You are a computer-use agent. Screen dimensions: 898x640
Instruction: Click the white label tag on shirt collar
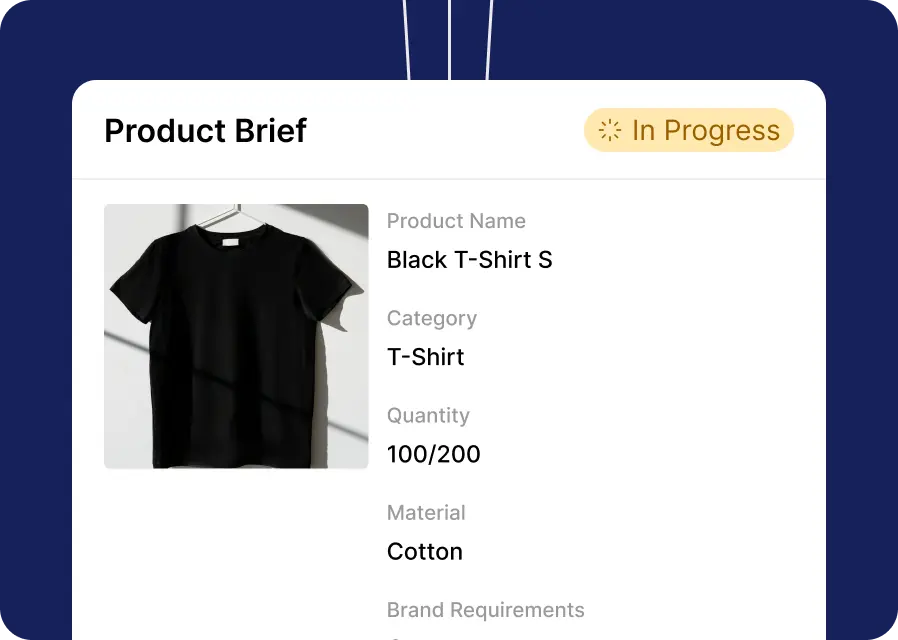click(230, 242)
